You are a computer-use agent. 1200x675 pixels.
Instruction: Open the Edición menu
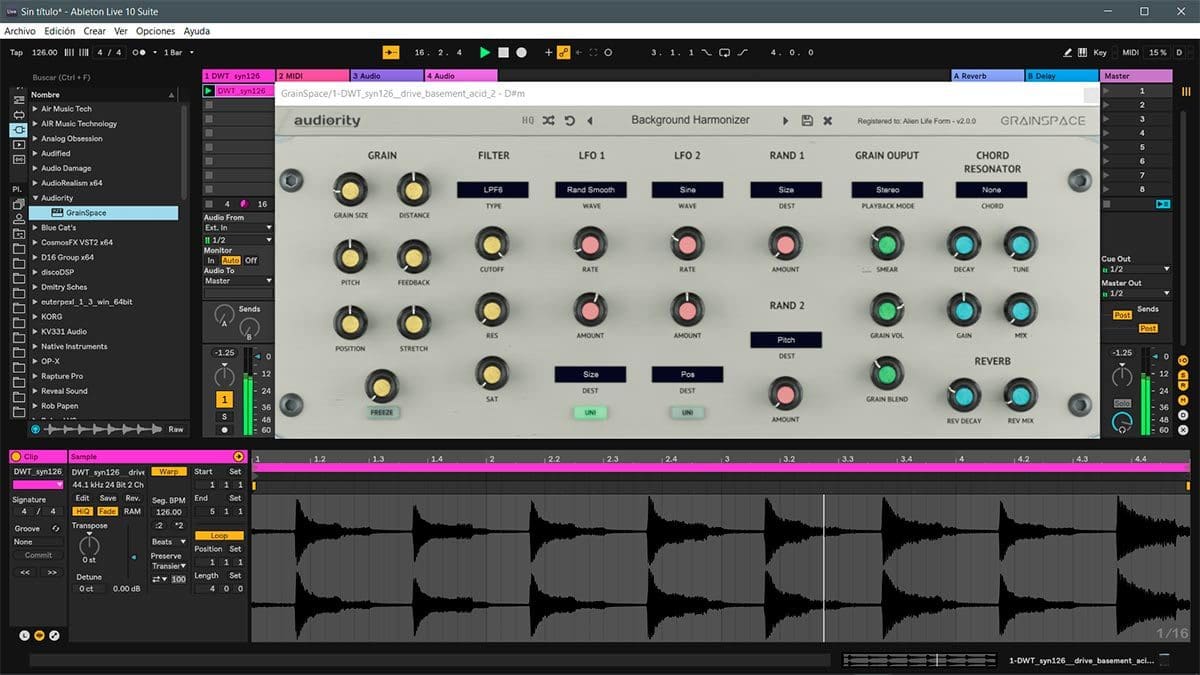coord(59,31)
